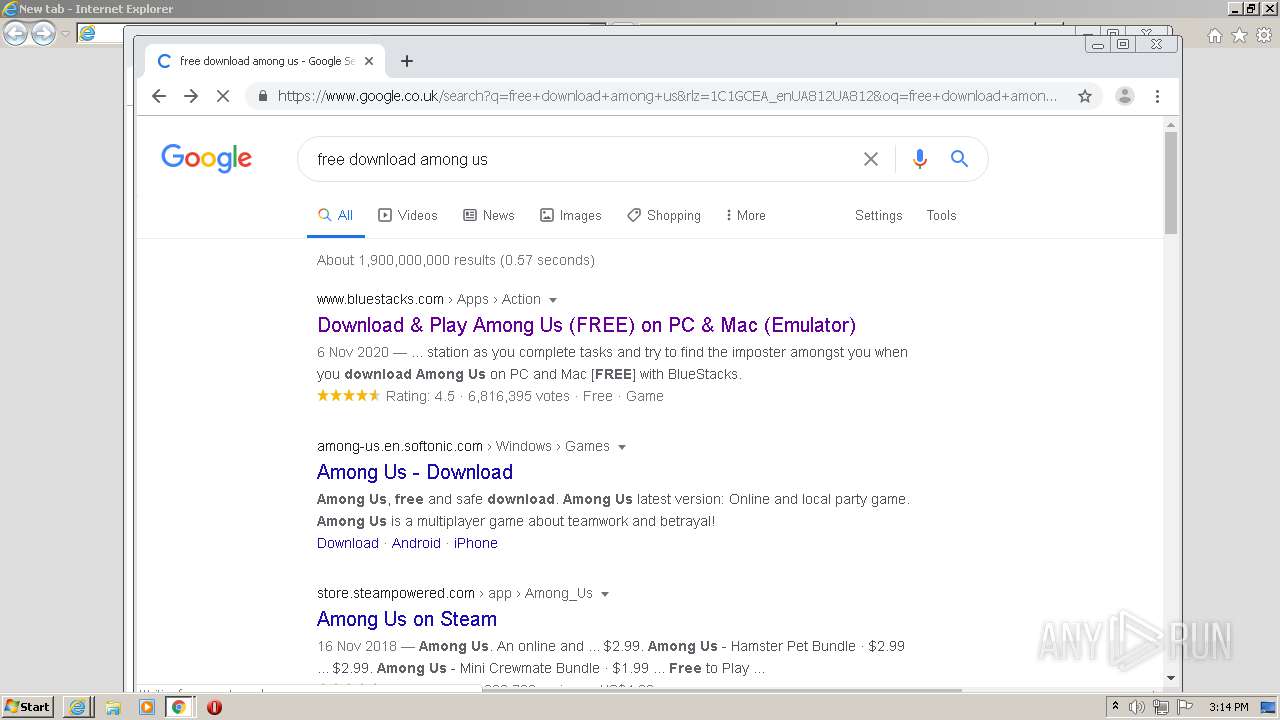The width and height of the screenshot is (1280, 720).
Task: Click Chrome's address bar URL
Action: coord(667,96)
